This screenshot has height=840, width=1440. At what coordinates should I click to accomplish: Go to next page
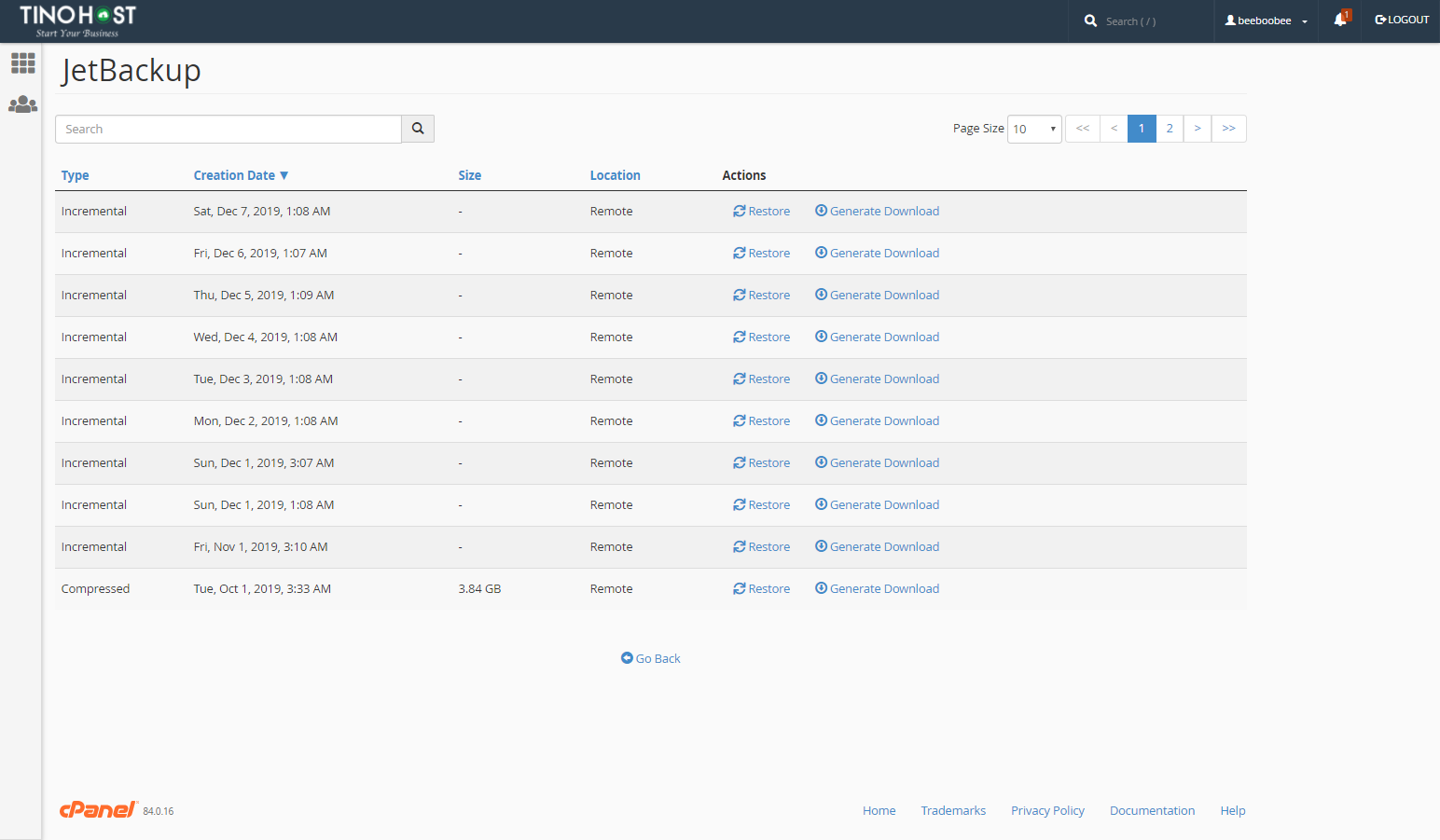pyautogui.click(x=1198, y=129)
